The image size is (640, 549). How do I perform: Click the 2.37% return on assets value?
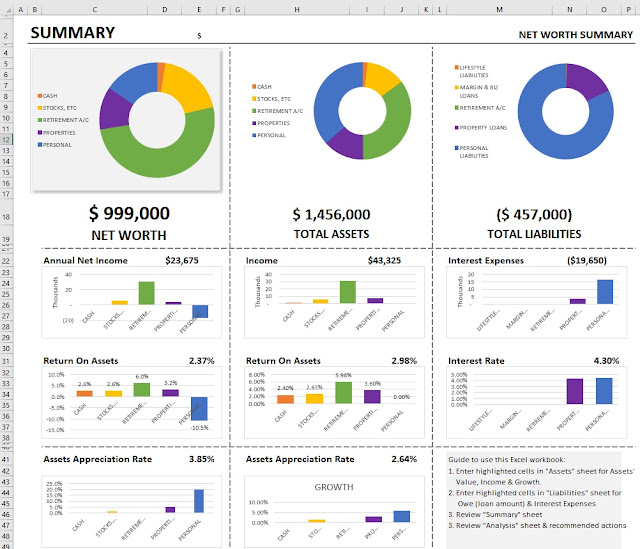pyautogui.click(x=201, y=361)
